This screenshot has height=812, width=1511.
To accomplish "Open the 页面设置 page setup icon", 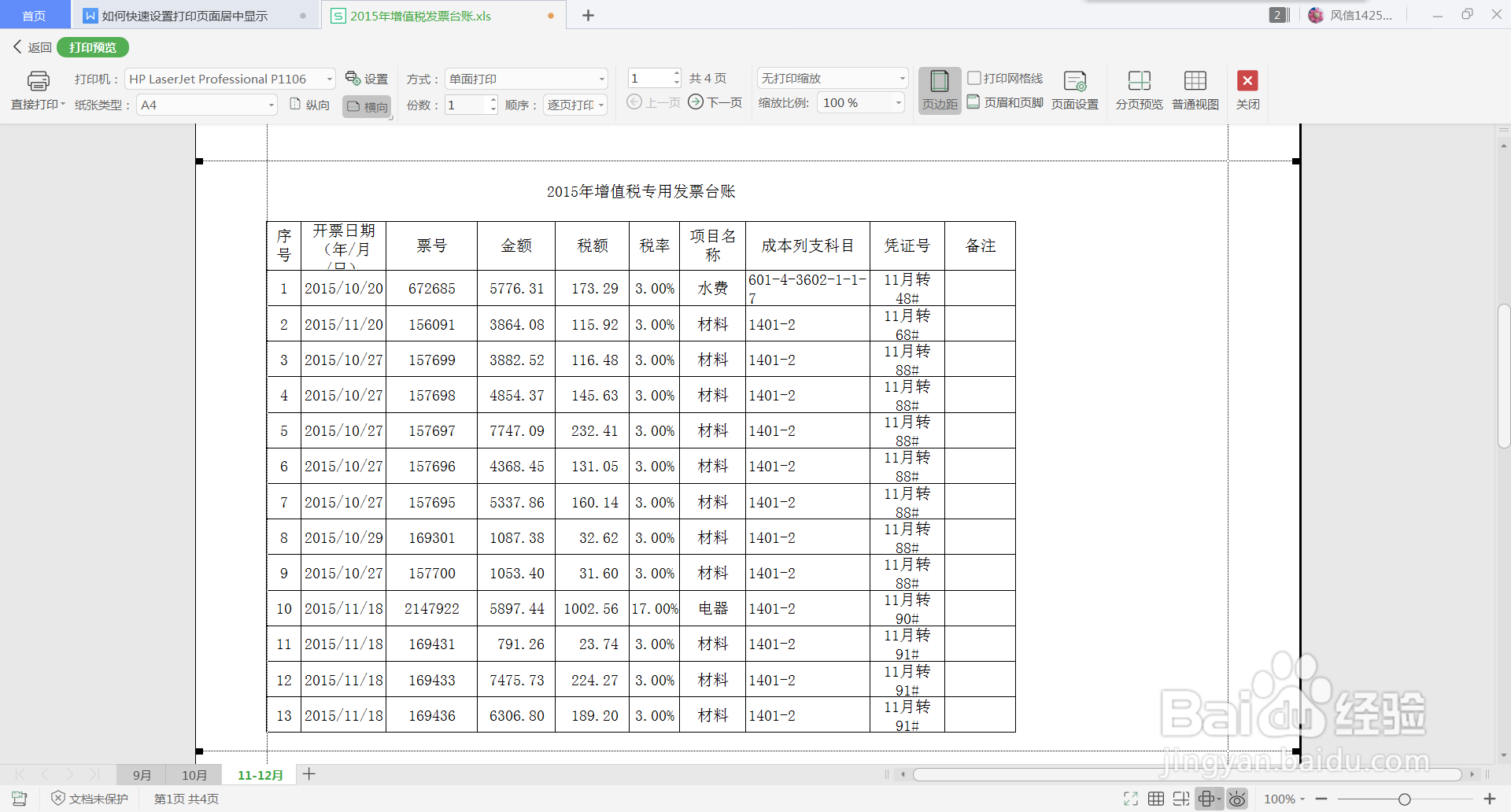I will pyautogui.click(x=1074, y=89).
